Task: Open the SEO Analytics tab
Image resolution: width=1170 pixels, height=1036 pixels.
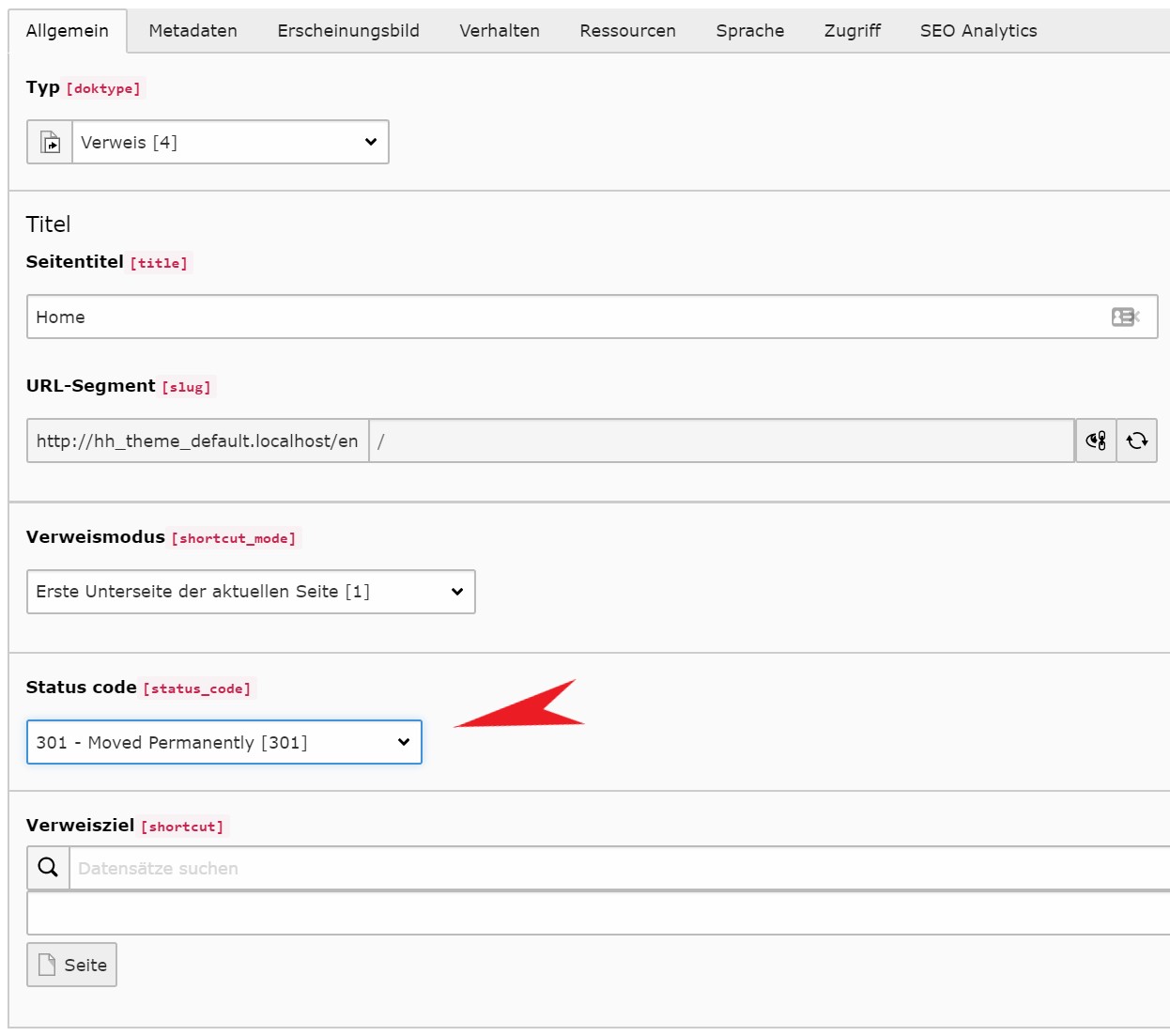Action: [978, 31]
